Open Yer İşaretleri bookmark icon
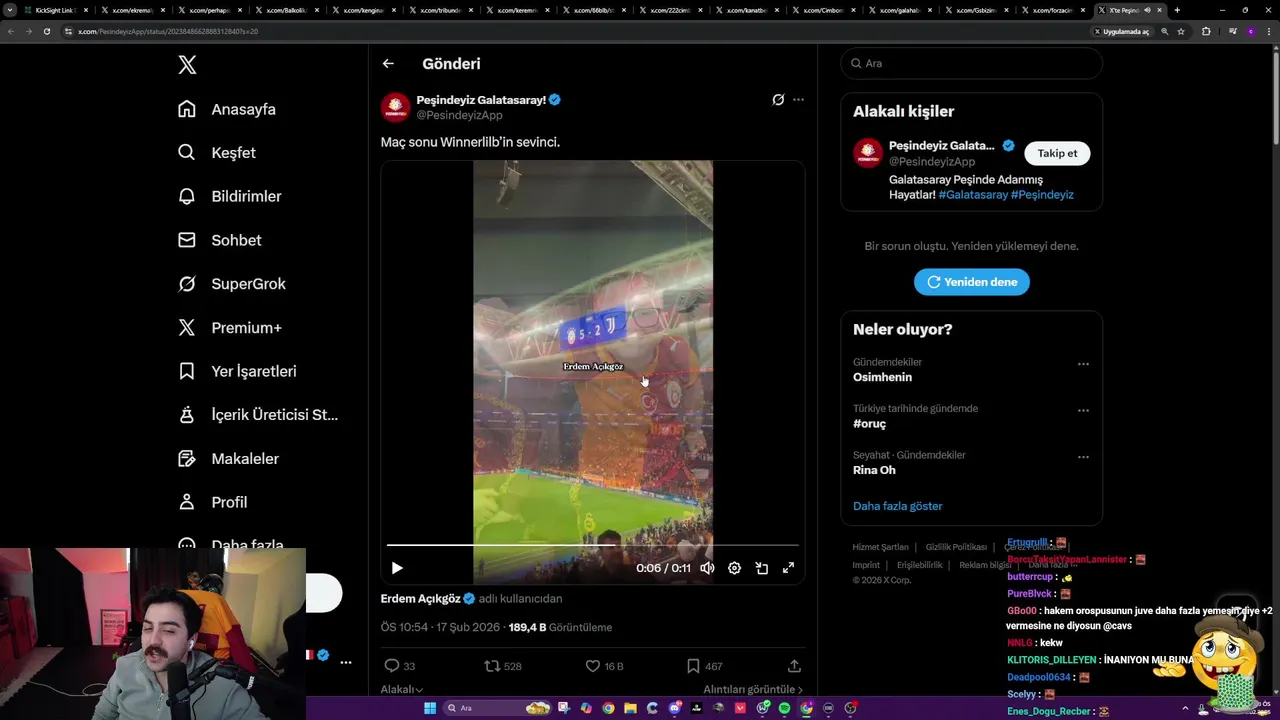Screen dimensions: 1280x720 point(187,371)
